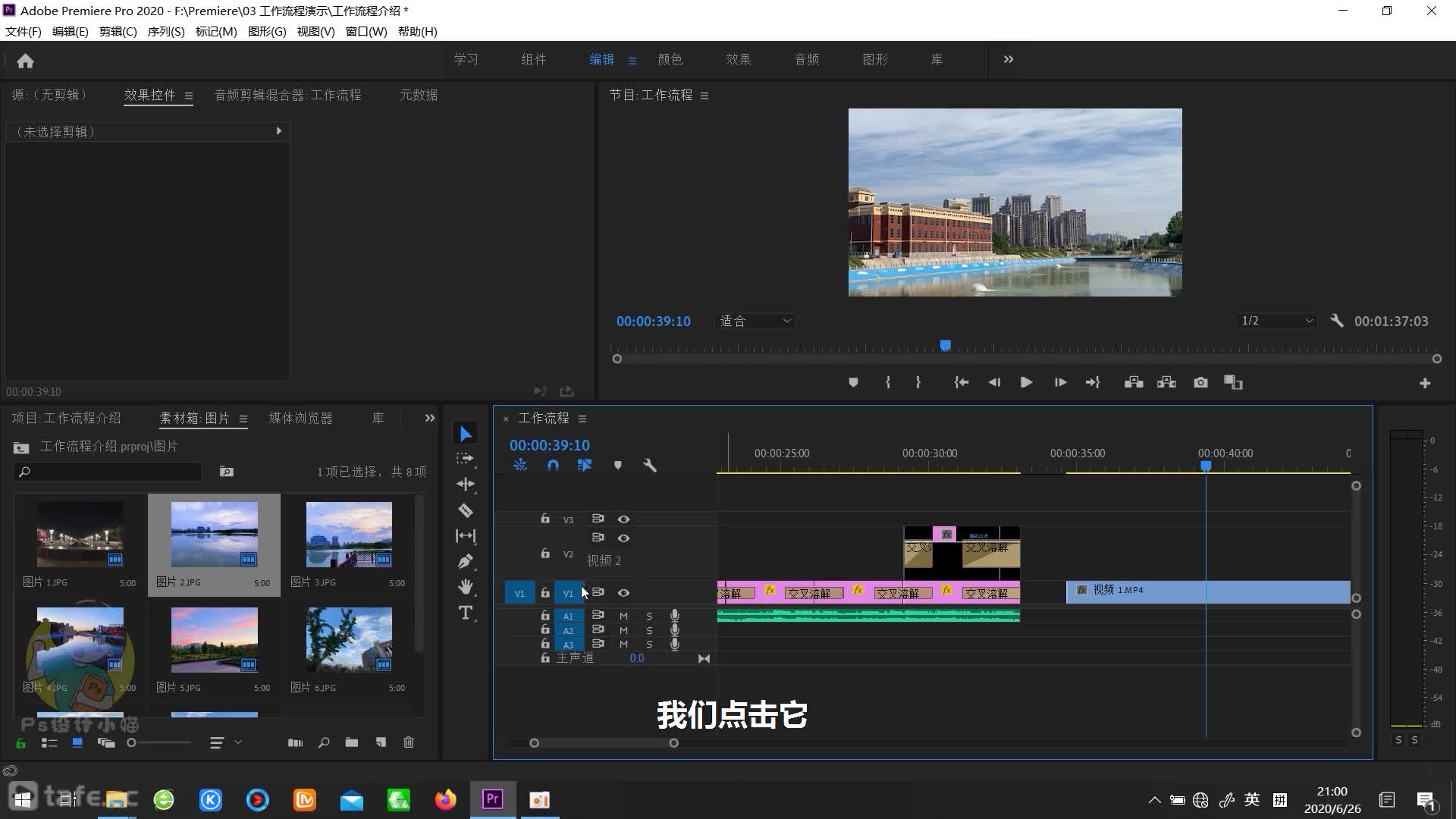Click the new item icon in bin
This screenshot has width=1456, height=819.
tap(381, 742)
